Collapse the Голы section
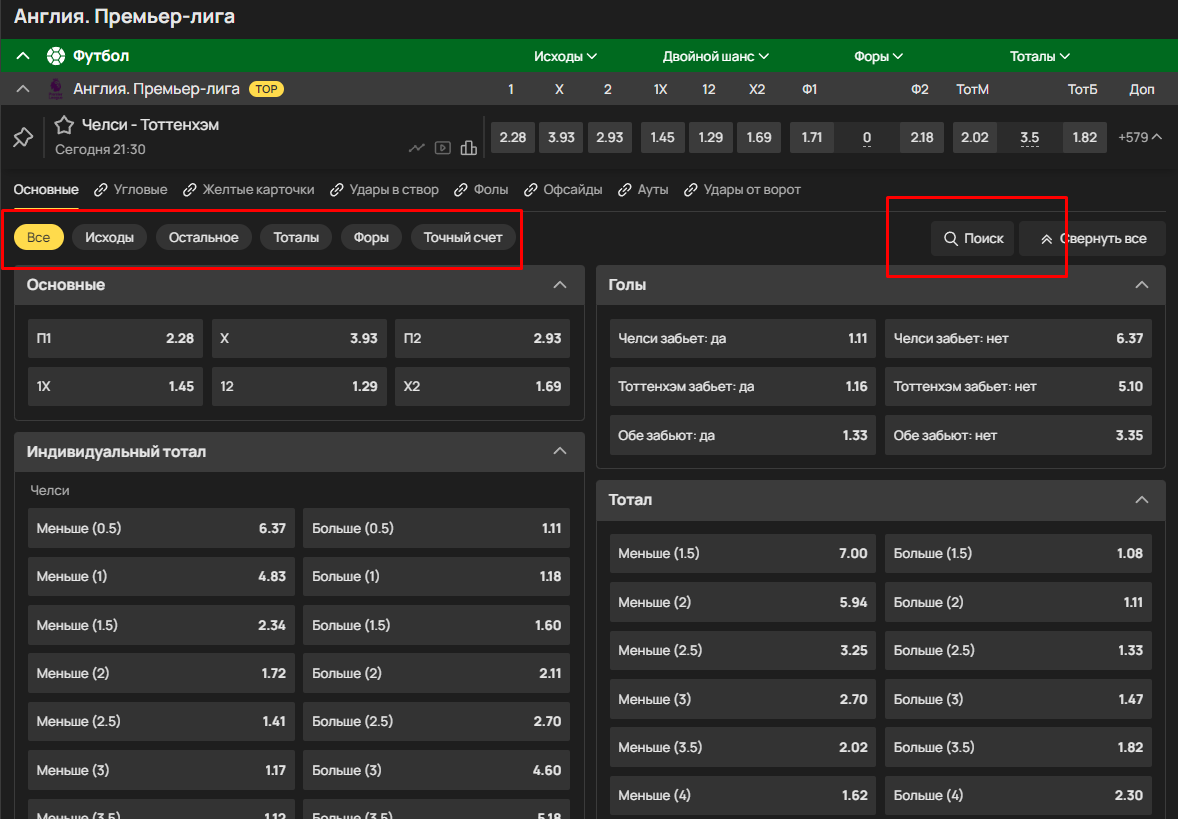This screenshot has width=1178, height=819. coord(1142,285)
